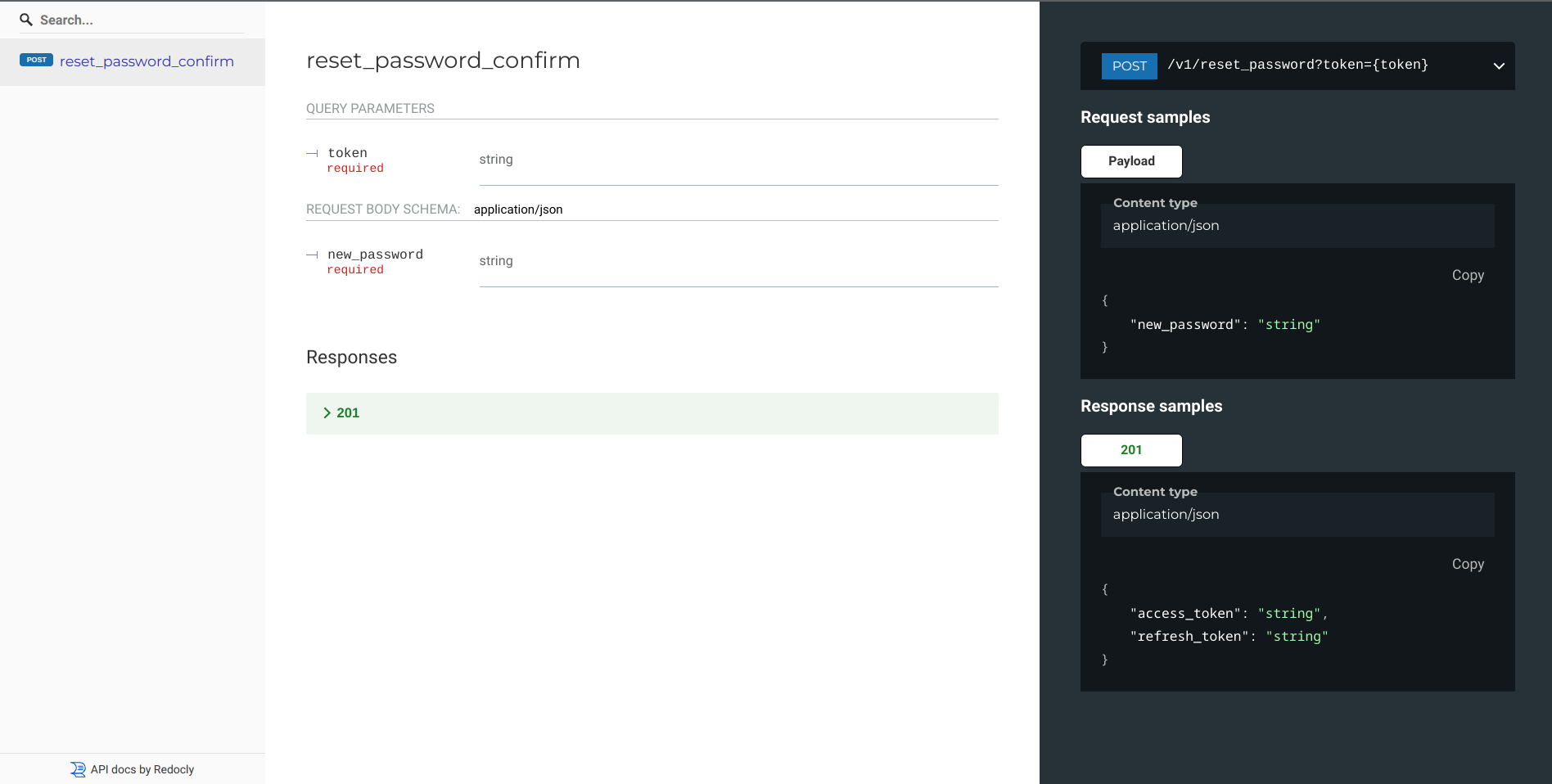Click the Redocly logo icon at bottom left

click(78, 769)
